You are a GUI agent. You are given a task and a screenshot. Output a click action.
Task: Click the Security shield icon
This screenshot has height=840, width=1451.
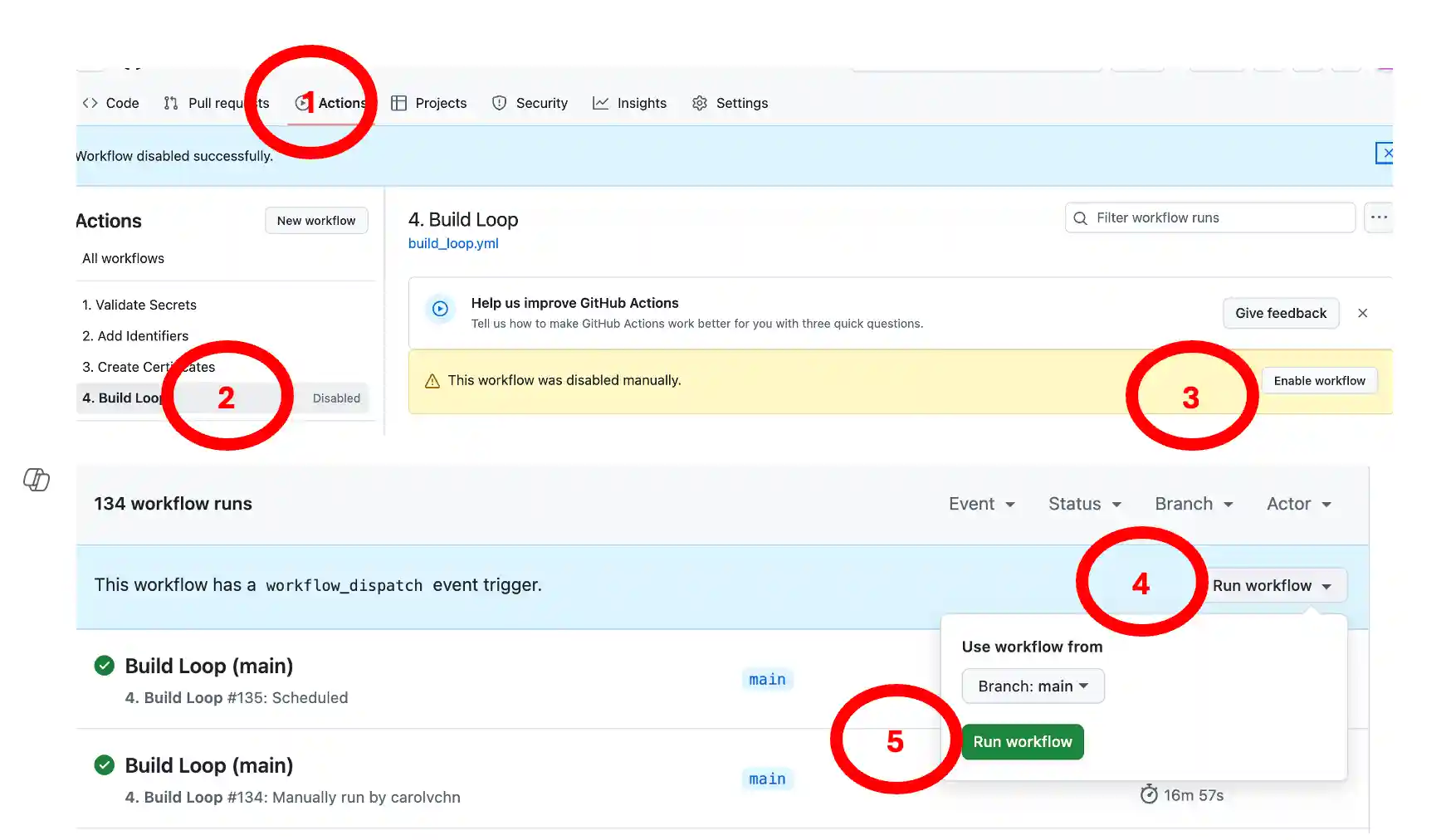pos(498,103)
